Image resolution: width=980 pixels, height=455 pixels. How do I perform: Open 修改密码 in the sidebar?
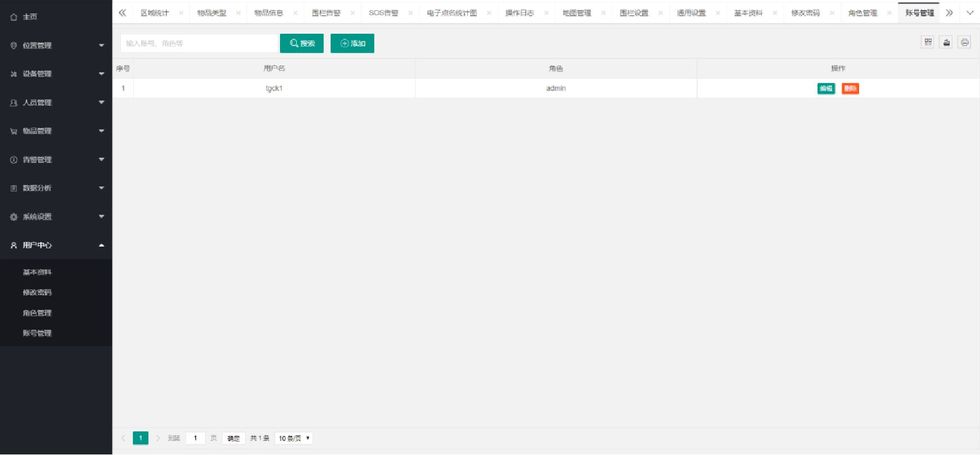point(37,292)
